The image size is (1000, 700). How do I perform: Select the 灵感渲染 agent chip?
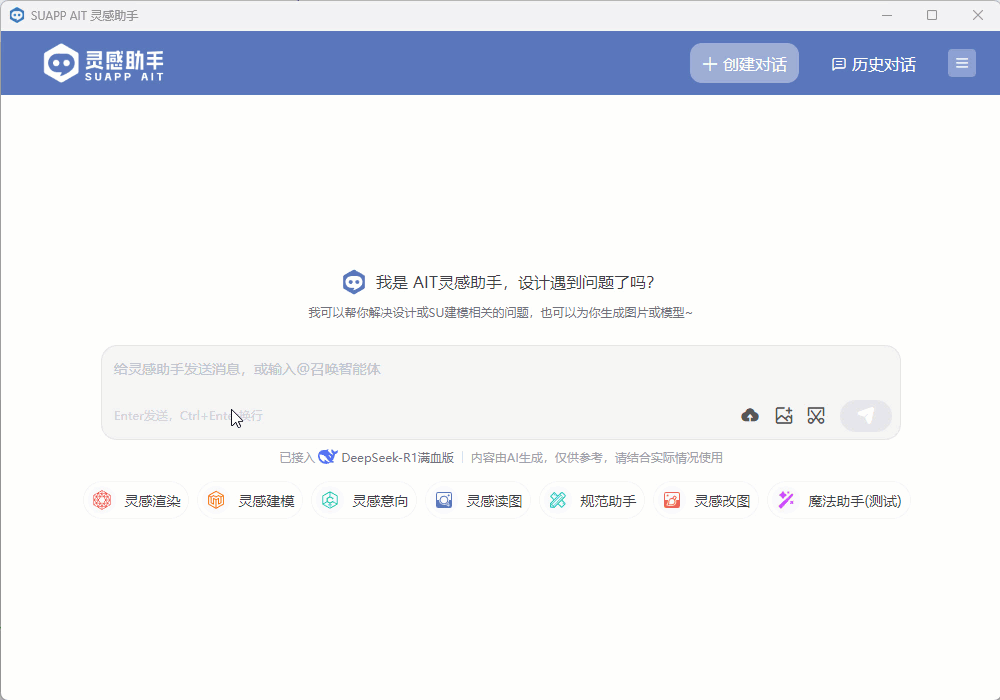[x=137, y=501]
